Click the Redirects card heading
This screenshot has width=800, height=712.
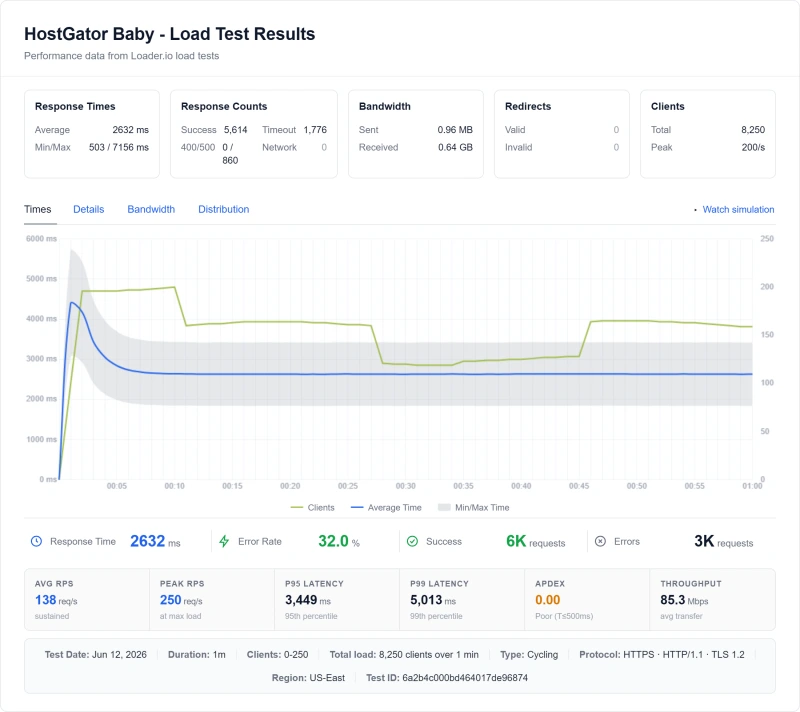(528, 106)
